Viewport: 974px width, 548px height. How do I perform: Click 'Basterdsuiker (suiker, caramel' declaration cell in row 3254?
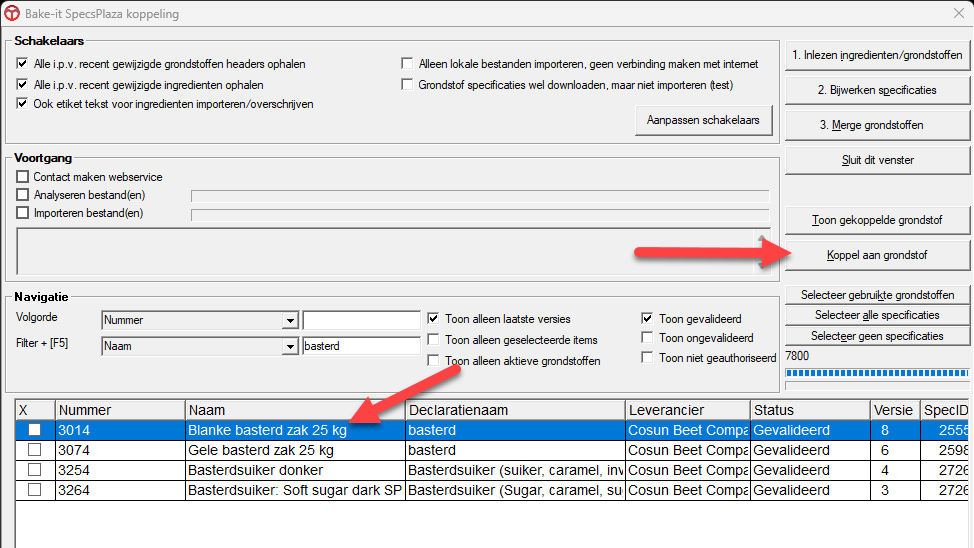tap(515, 470)
